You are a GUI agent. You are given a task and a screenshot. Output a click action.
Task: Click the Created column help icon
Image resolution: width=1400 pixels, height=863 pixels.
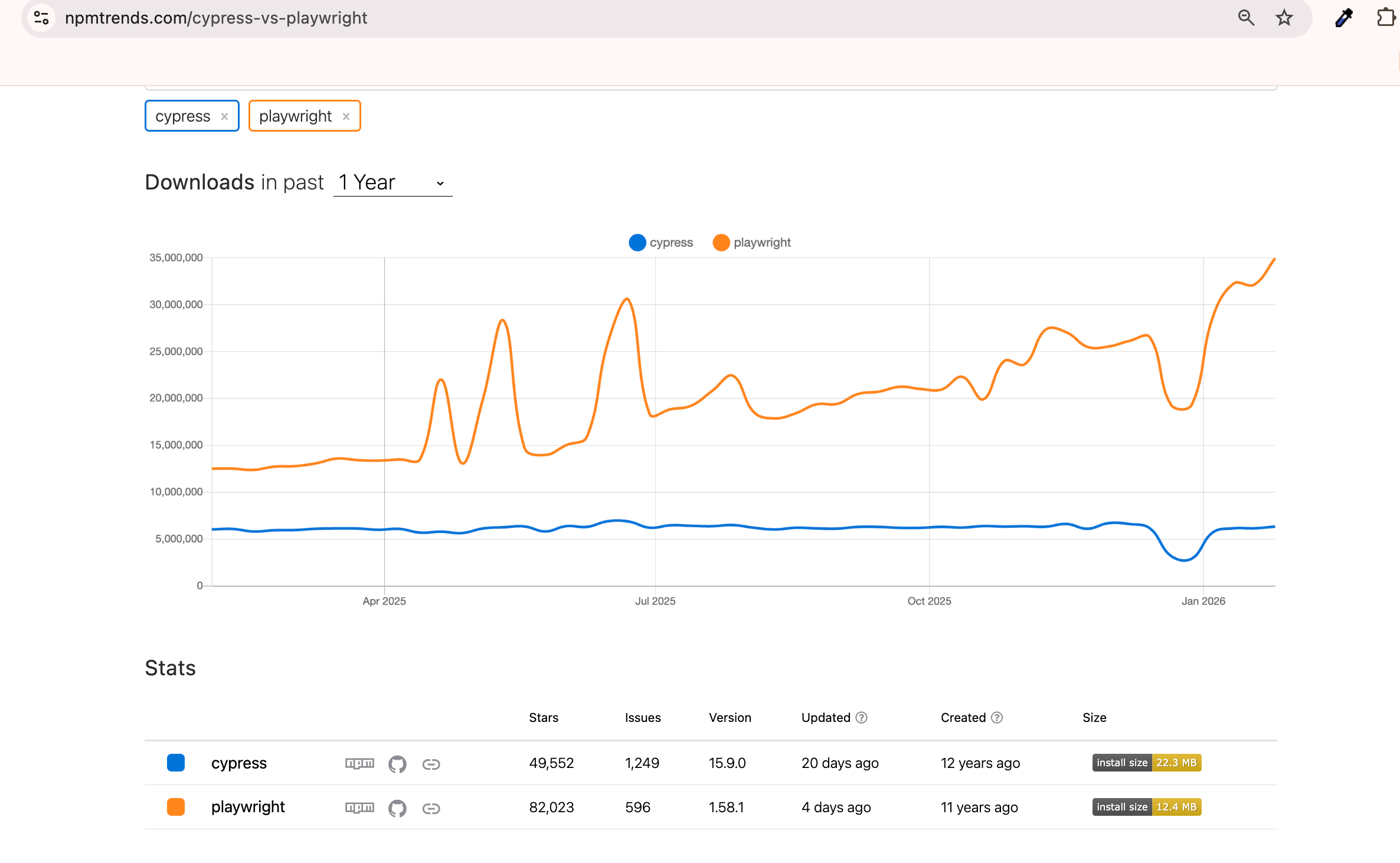(997, 717)
